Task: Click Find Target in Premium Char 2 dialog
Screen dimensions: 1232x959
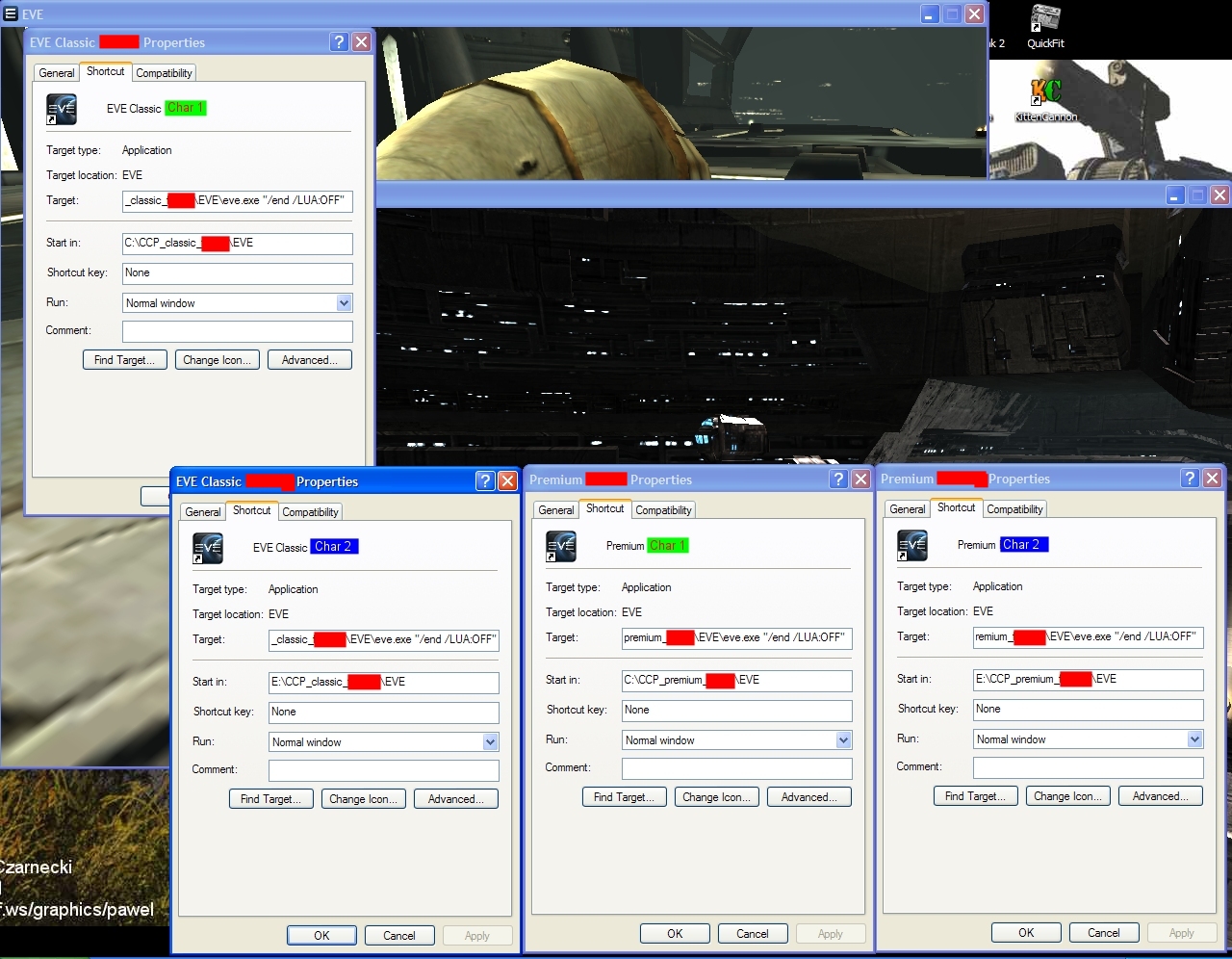Action: click(976, 796)
